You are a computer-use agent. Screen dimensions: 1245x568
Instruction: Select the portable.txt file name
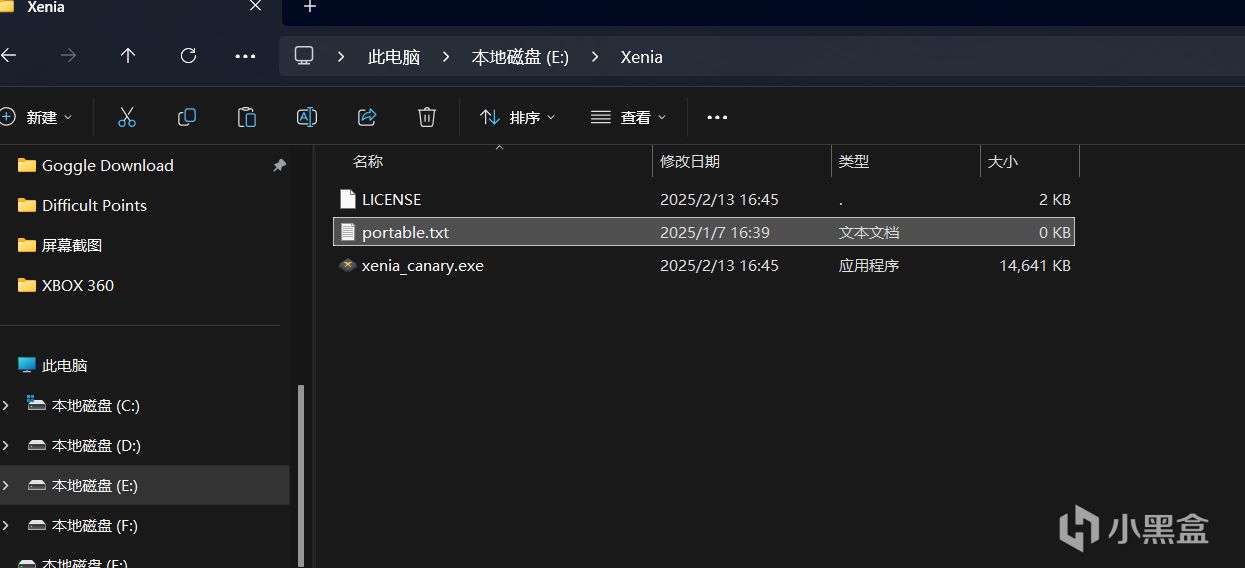tap(405, 233)
